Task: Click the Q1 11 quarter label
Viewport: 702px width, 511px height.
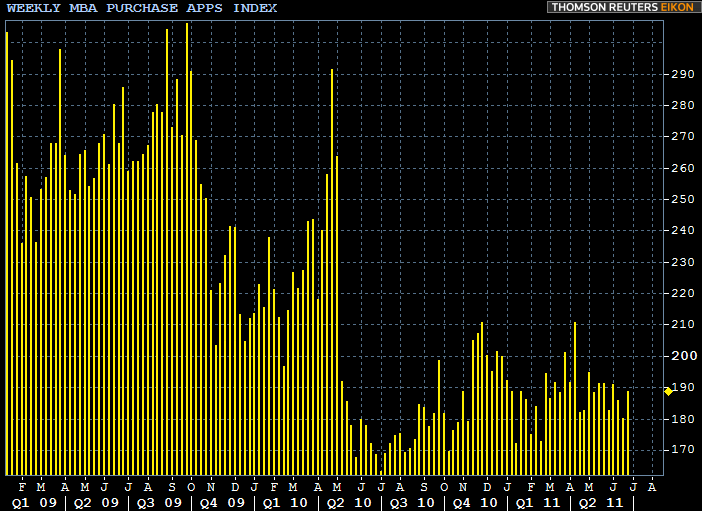Action: click(538, 502)
